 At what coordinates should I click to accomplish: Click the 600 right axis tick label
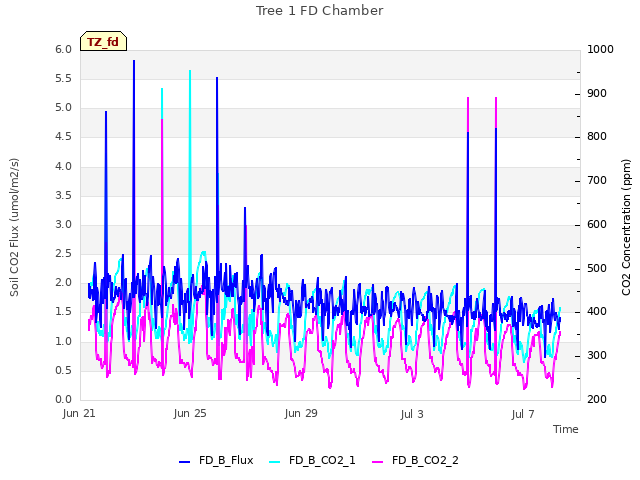(x=597, y=224)
